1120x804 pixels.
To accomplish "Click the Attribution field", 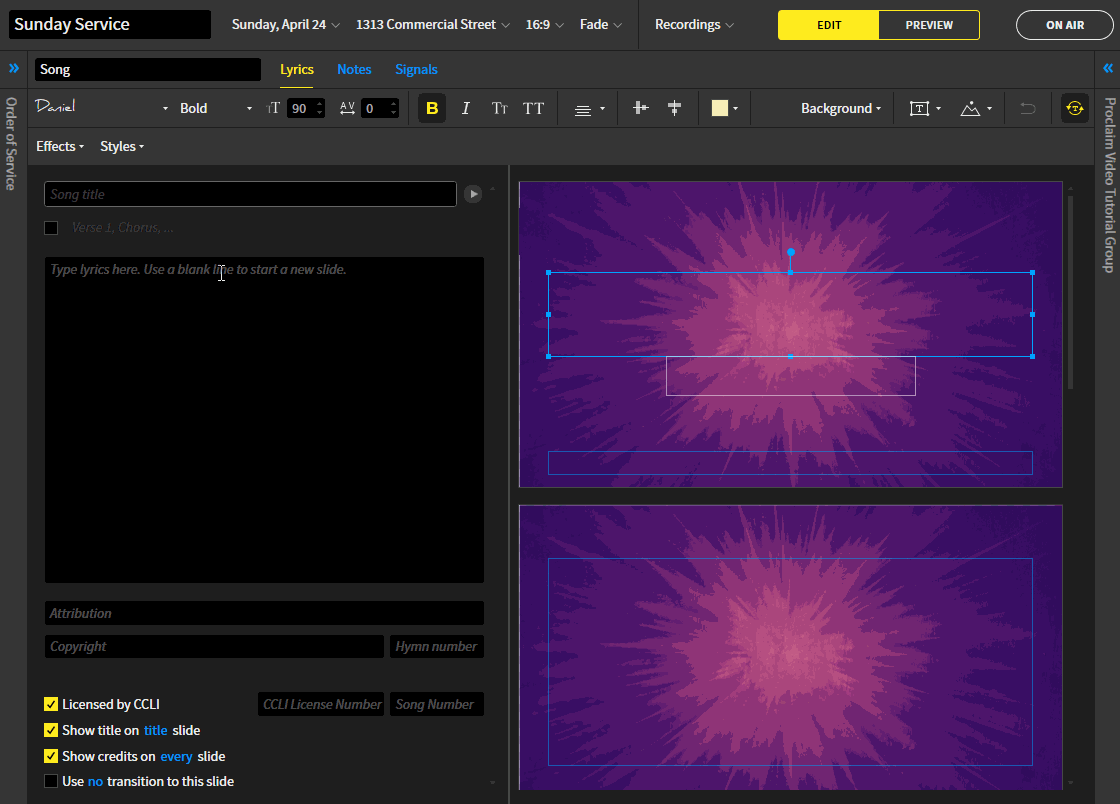I will tap(264, 613).
